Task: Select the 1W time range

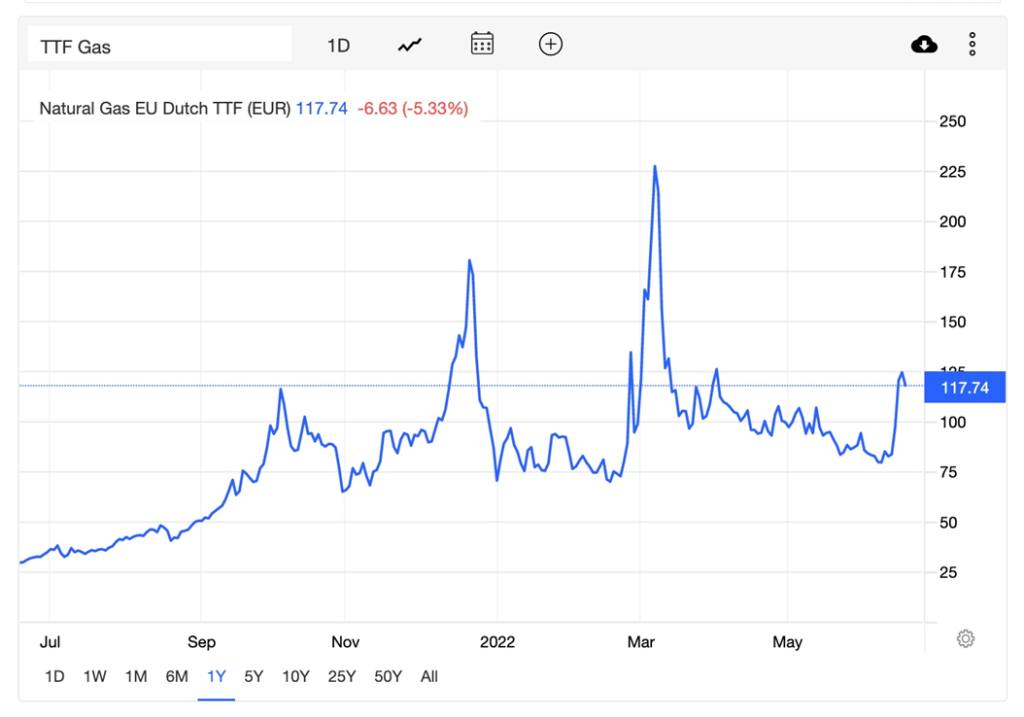Action: click(x=95, y=677)
